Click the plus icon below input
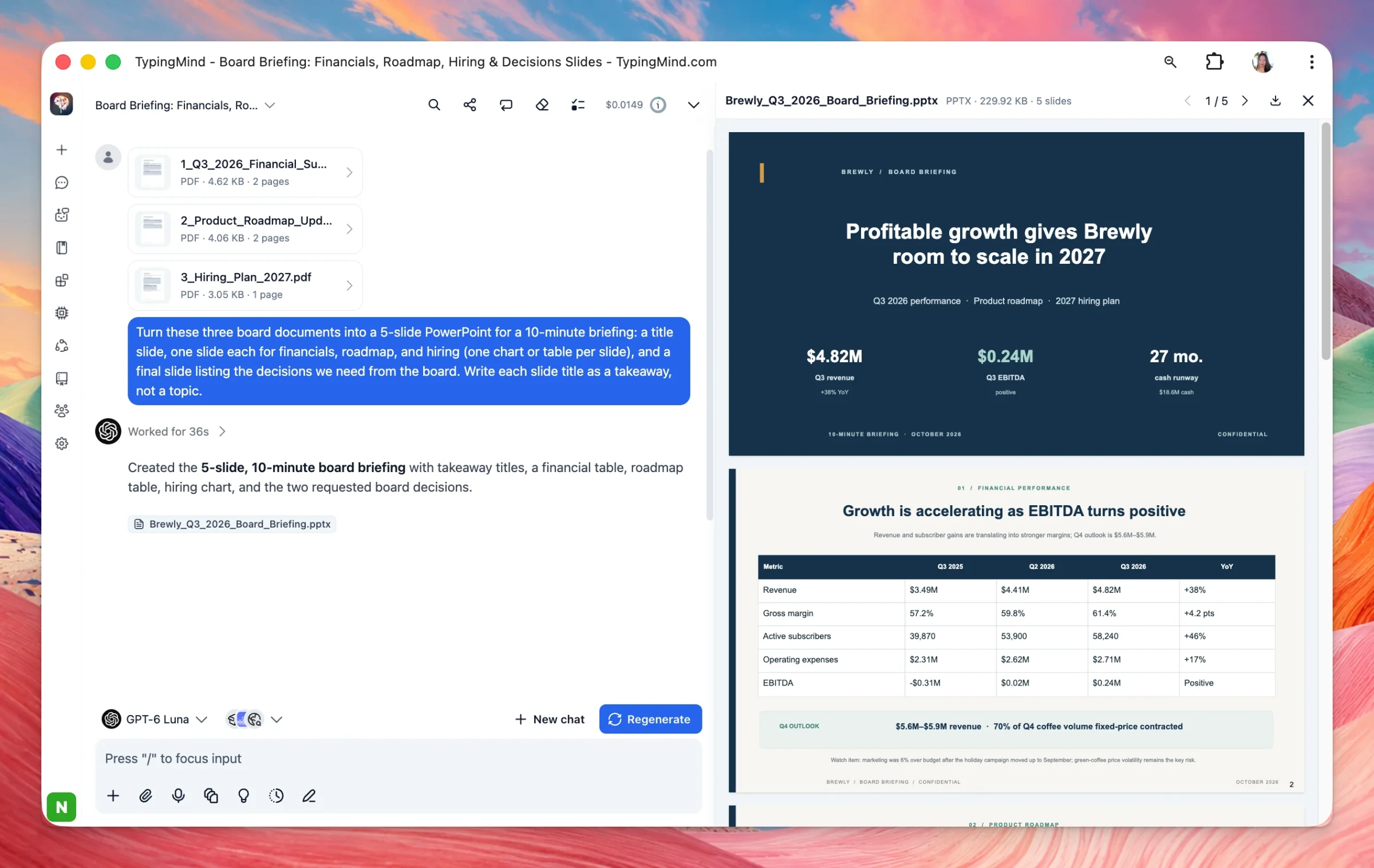Viewport: 1374px width, 868px height. tap(113, 795)
